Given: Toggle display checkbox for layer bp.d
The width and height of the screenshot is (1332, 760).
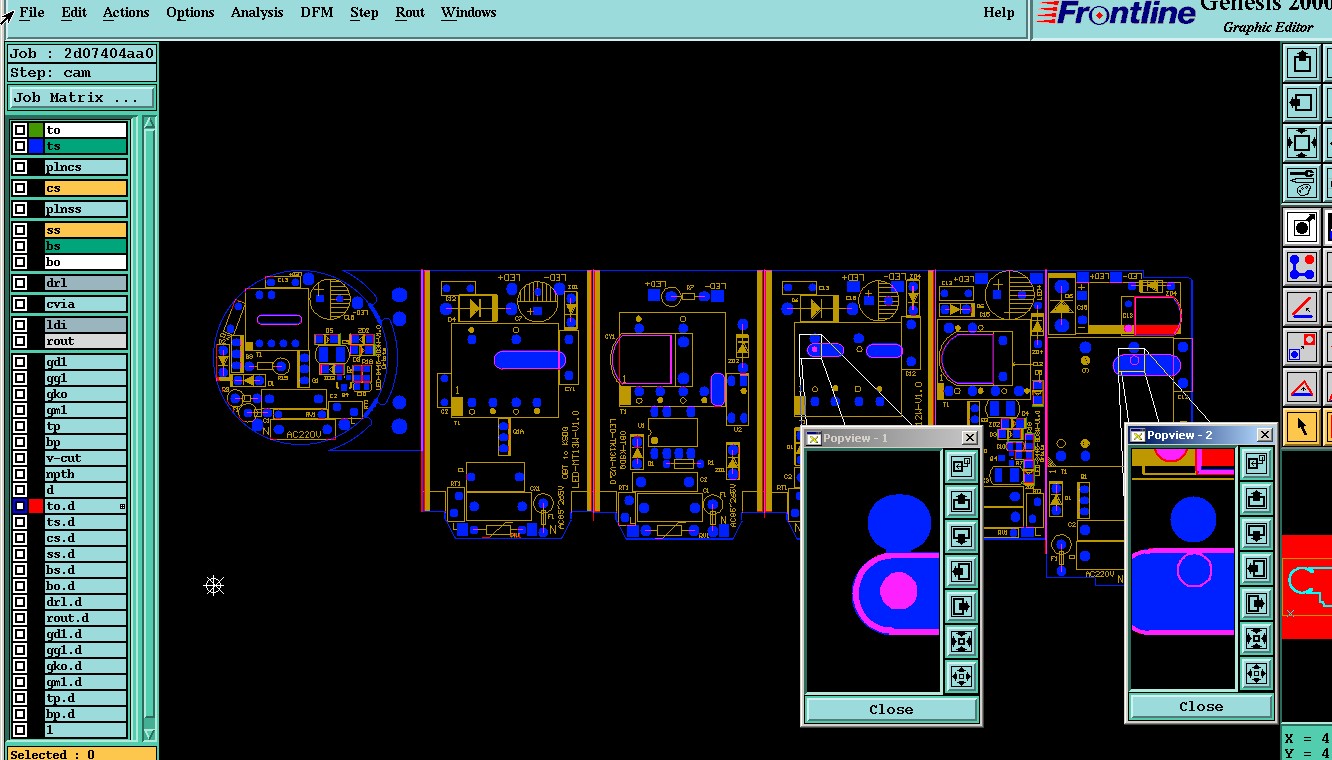Looking at the screenshot, I should point(20,714).
